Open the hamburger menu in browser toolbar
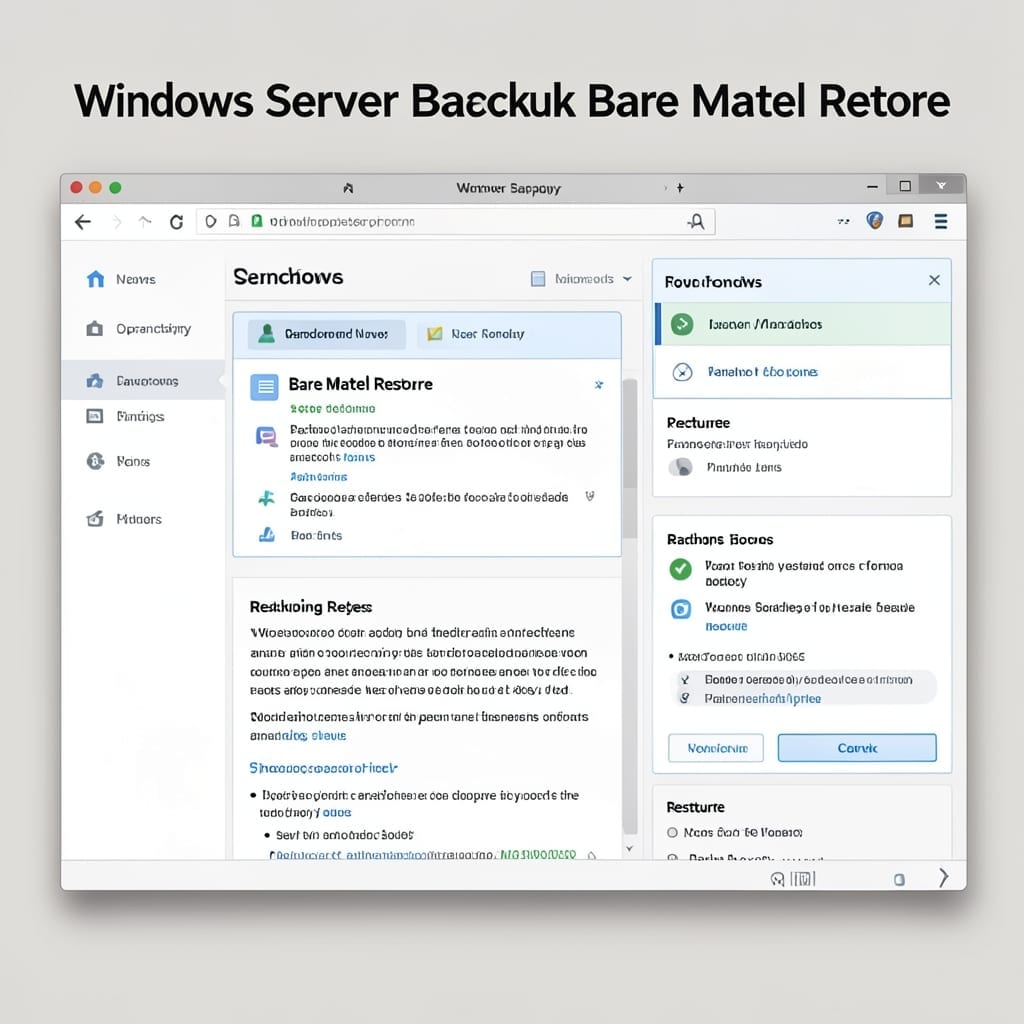The height and width of the screenshot is (1024, 1024). 941,221
